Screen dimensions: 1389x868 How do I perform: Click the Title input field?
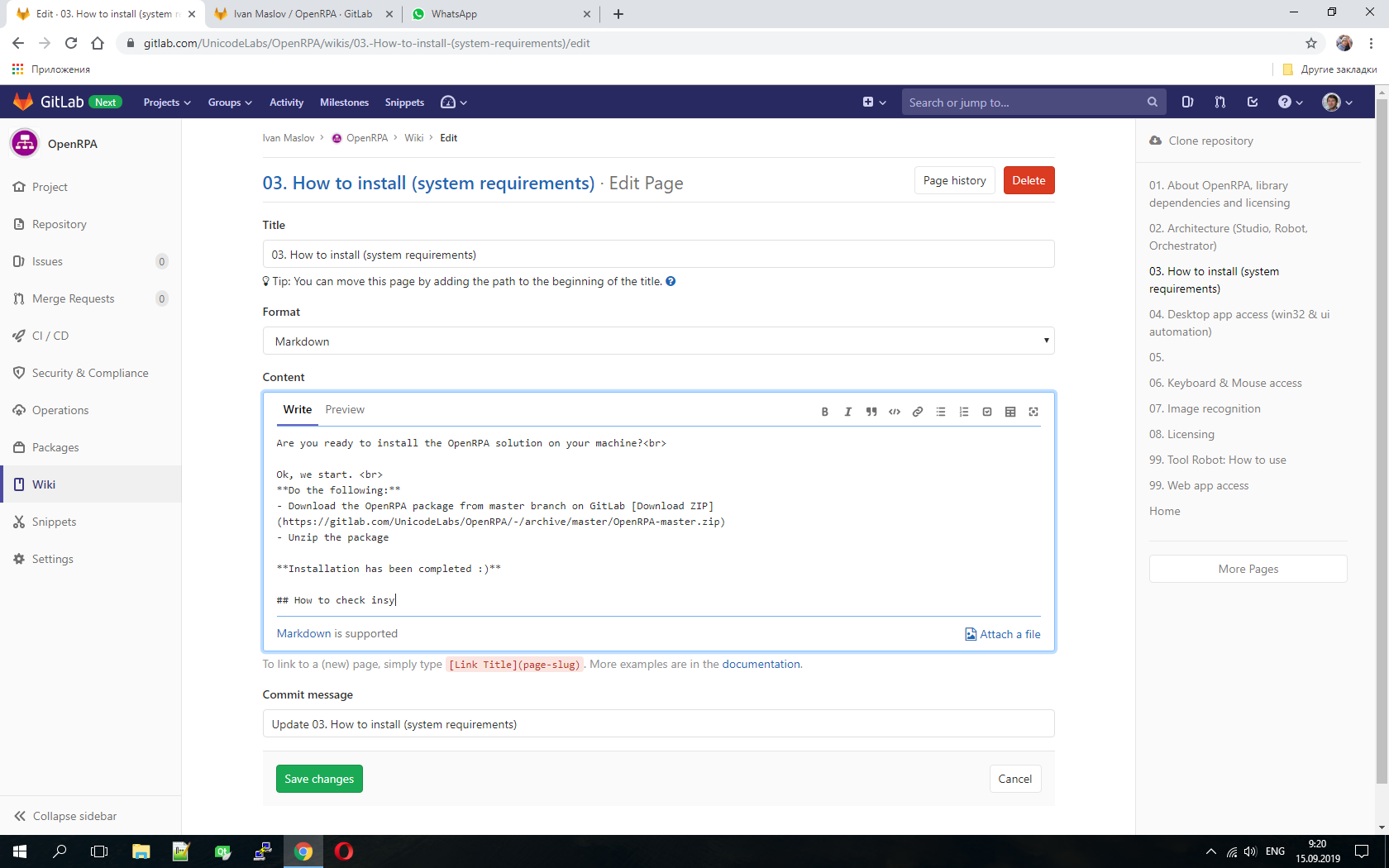(658, 254)
